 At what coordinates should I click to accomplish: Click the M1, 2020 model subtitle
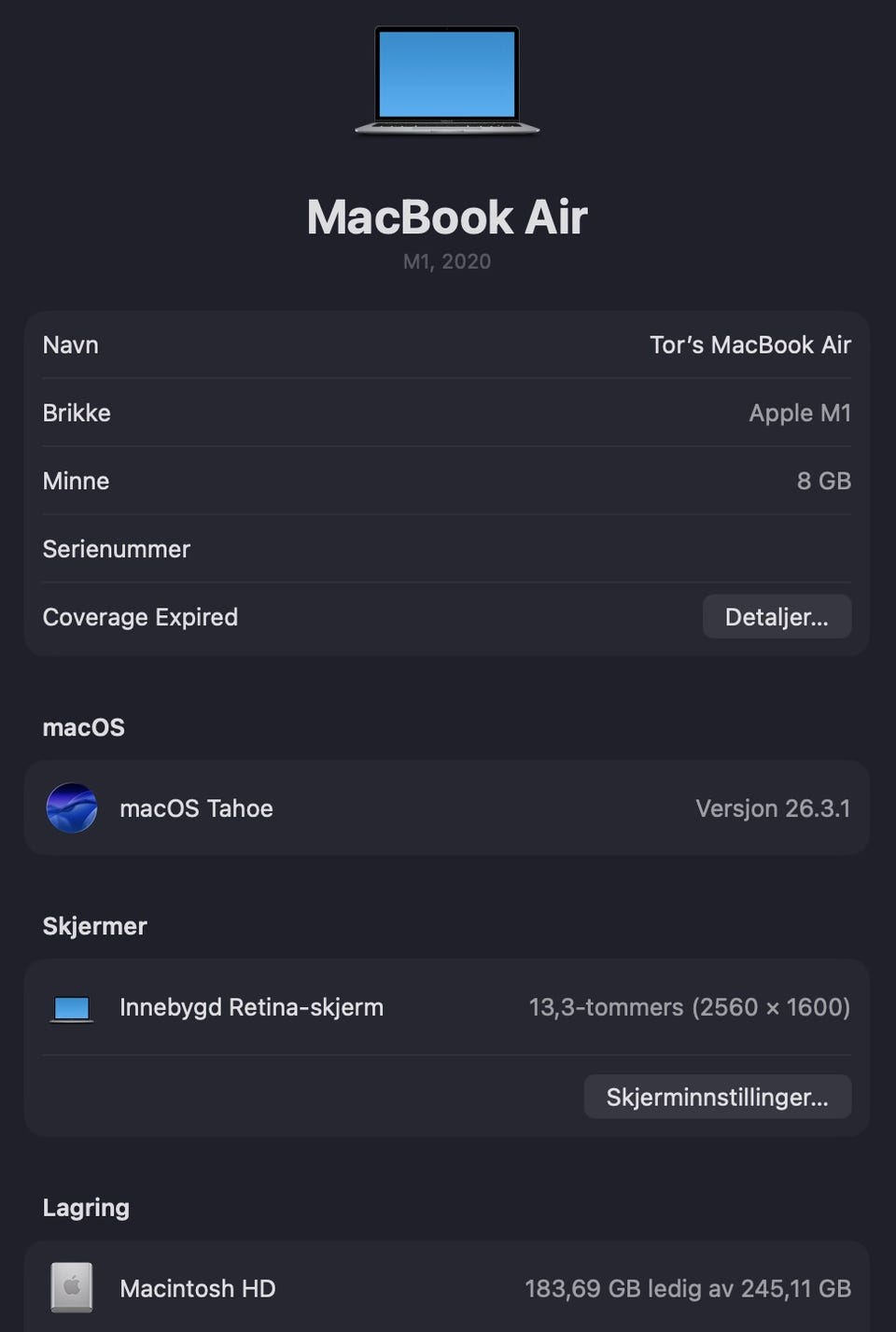click(x=447, y=262)
